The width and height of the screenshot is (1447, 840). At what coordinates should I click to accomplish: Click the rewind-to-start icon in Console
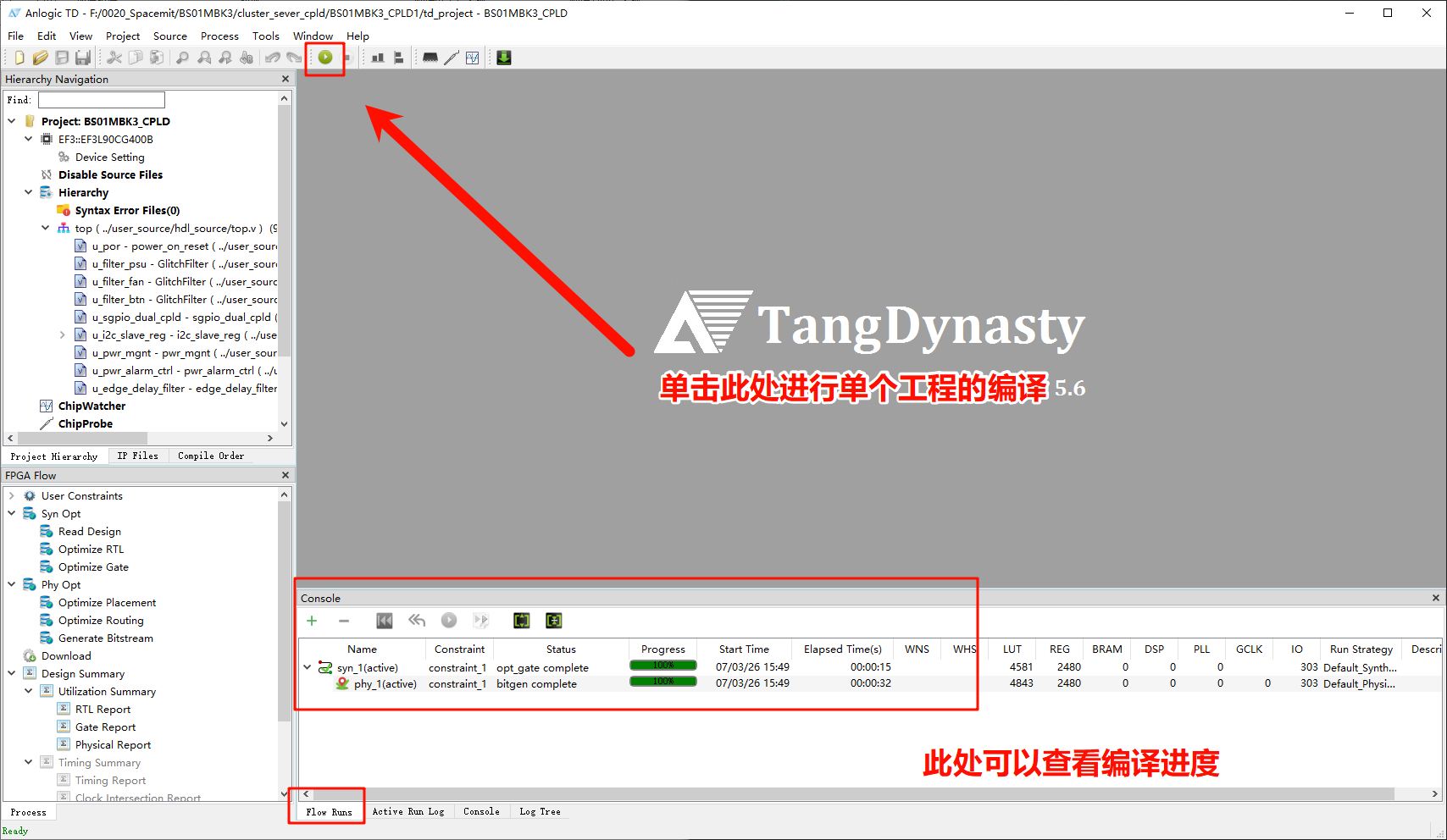point(385,621)
